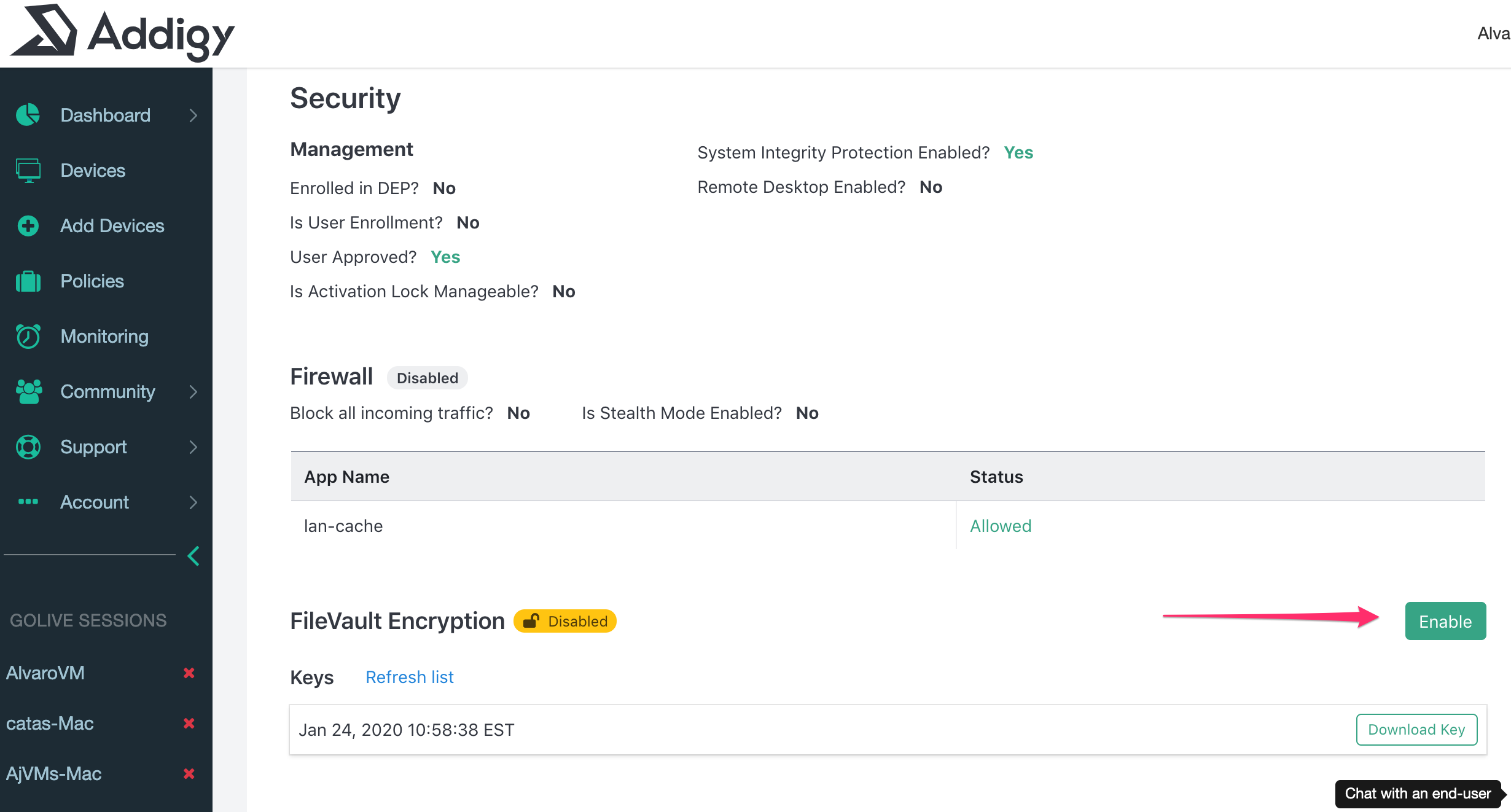Click the Refresh list link
The width and height of the screenshot is (1511, 812).
409,677
